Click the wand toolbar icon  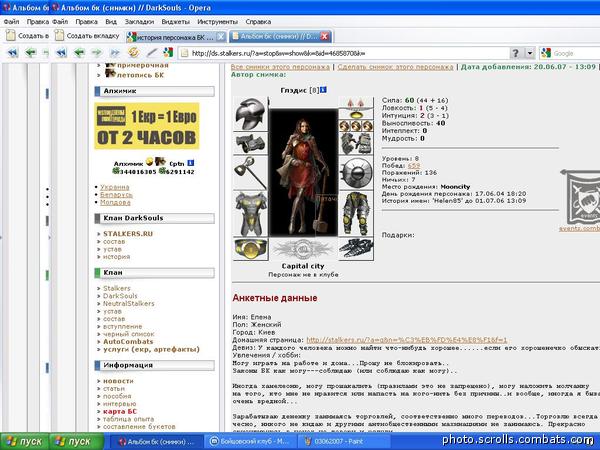(x=152, y=52)
